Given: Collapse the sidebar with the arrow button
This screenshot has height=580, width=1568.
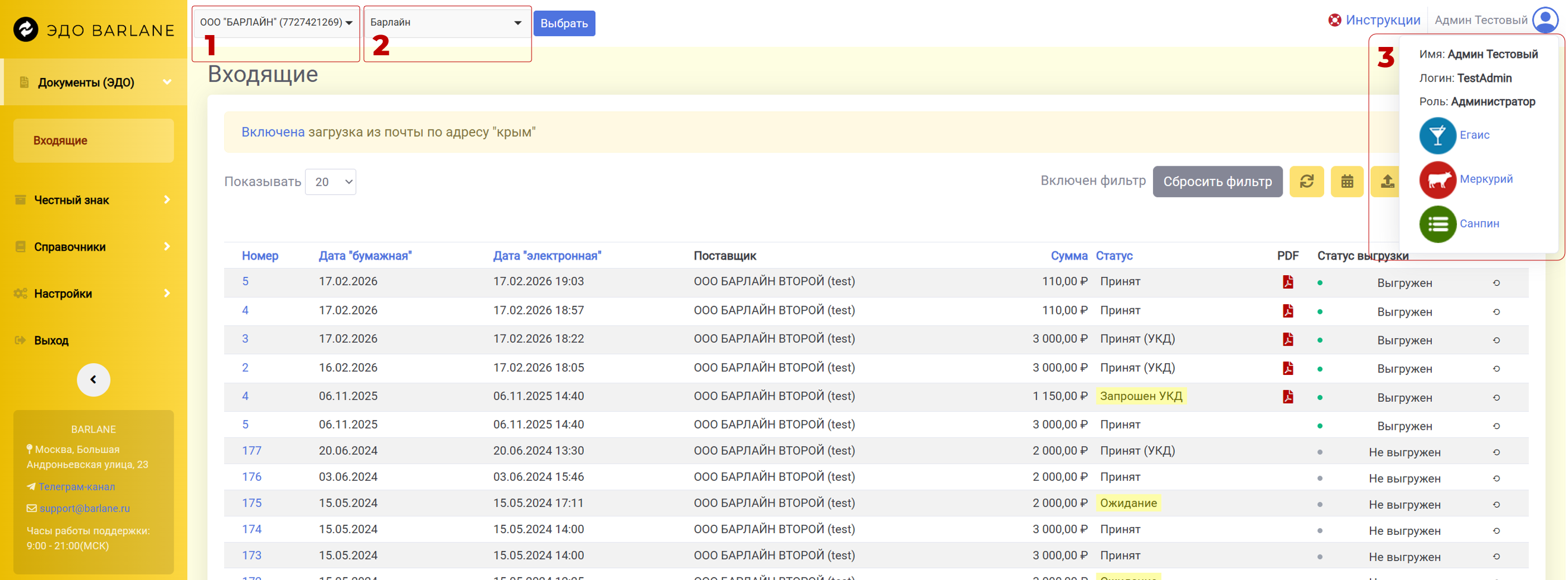Looking at the screenshot, I should (93, 380).
